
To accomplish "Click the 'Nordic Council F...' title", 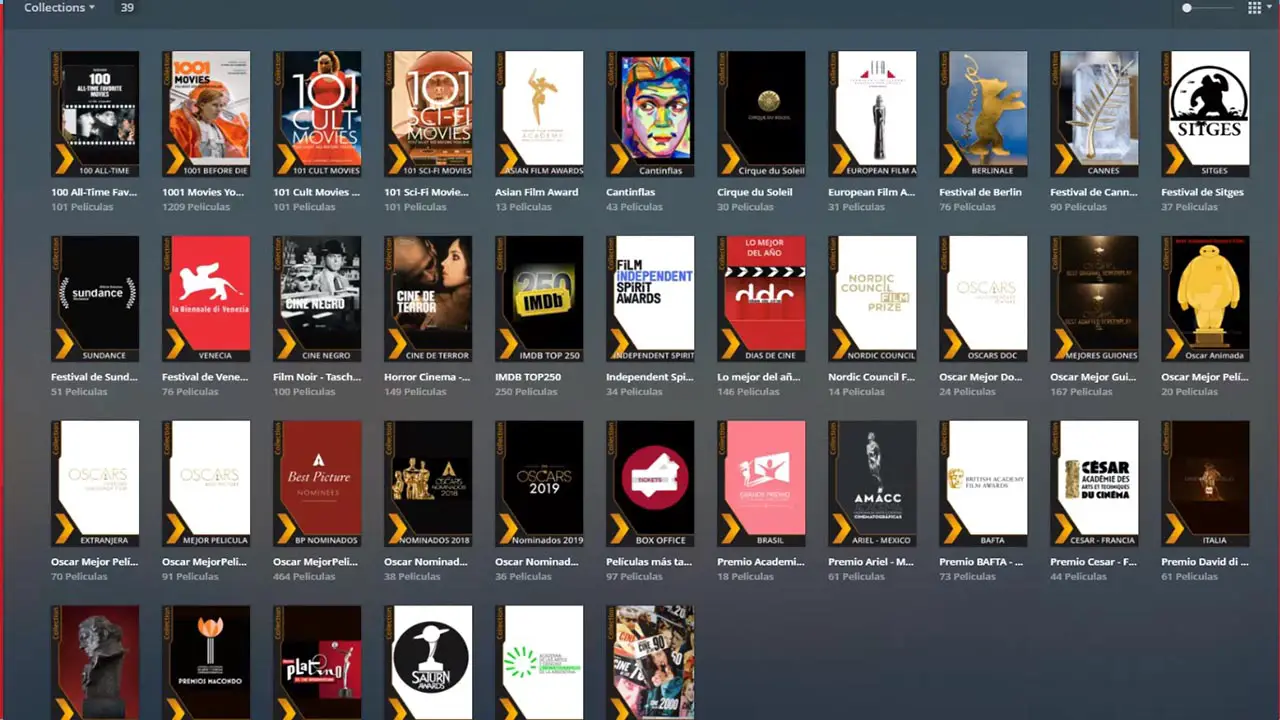I will click(x=871, y=377).
